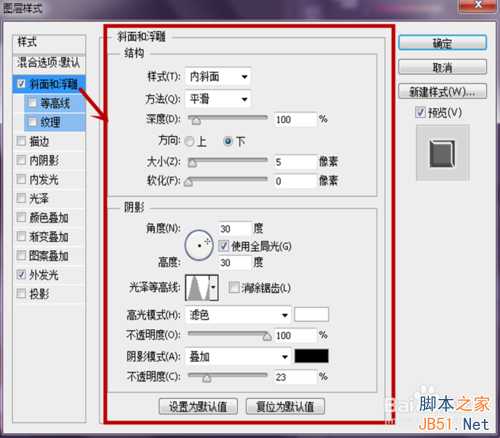Click the 新建样式(W)... button
Viewport: 500px width, 438px height.
click(442, 91)
